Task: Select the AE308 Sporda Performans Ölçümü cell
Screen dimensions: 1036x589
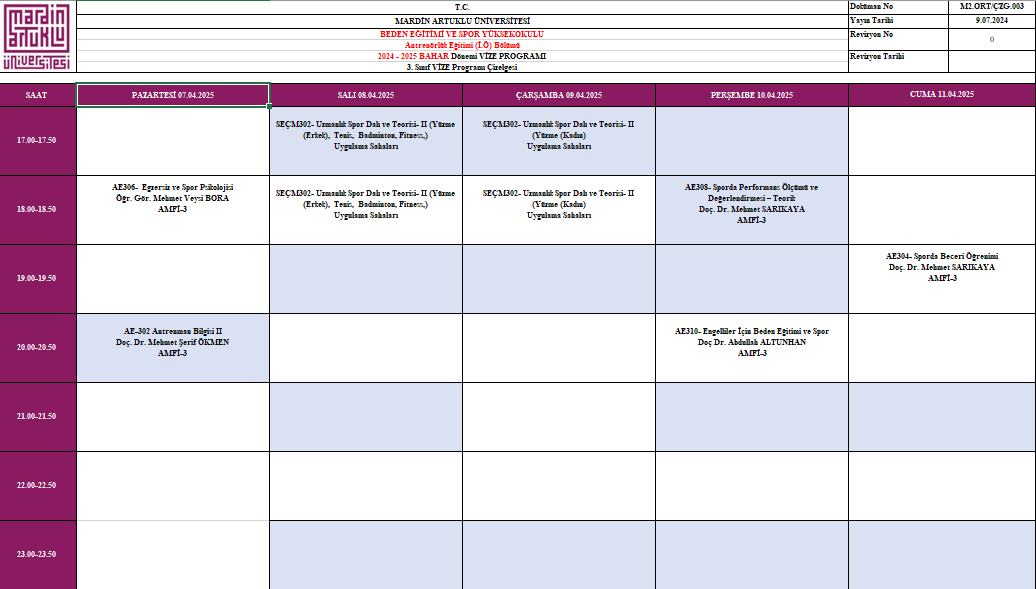Action: pos(752,210)
